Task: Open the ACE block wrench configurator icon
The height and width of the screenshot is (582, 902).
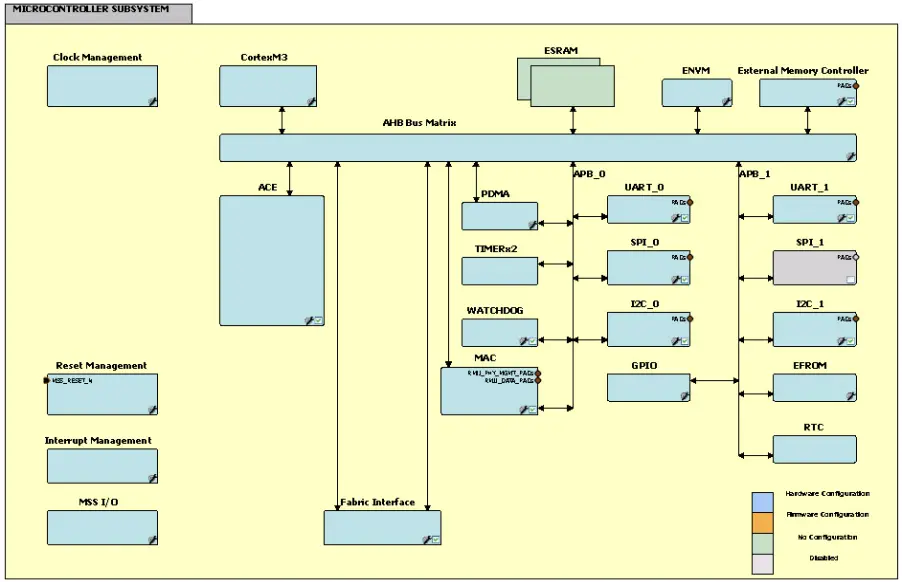Action: point(310,318)
